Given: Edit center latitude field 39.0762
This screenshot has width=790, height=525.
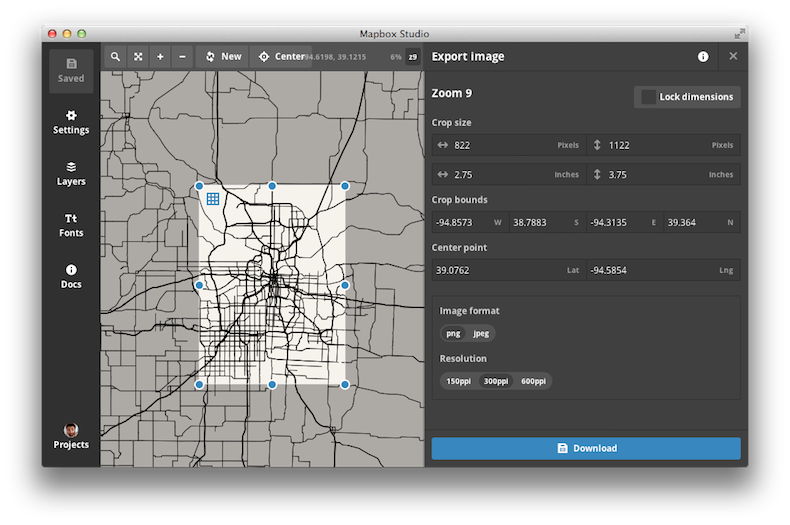Looking at the screenshot, I should click(509, 270).
